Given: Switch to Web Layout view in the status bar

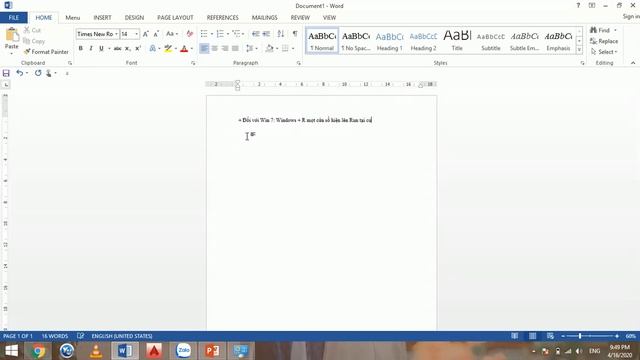Looking at the screenshot, I should [x=550, y=336].
